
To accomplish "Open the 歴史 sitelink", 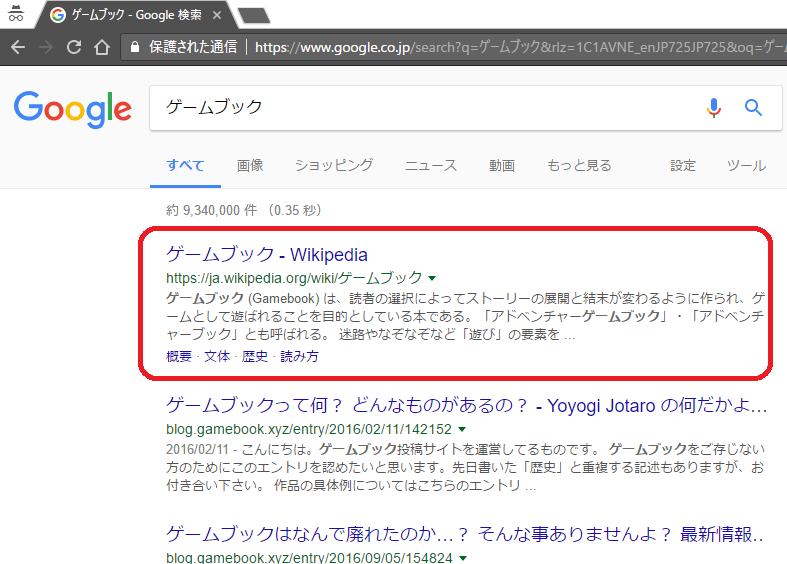I will point(255,356).
